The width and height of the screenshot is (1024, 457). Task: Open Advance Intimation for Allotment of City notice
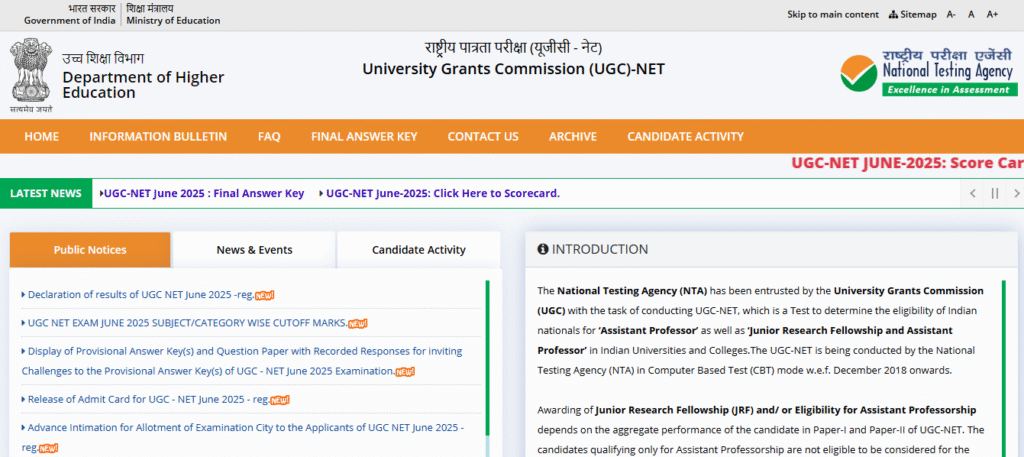tap(242, 437)
